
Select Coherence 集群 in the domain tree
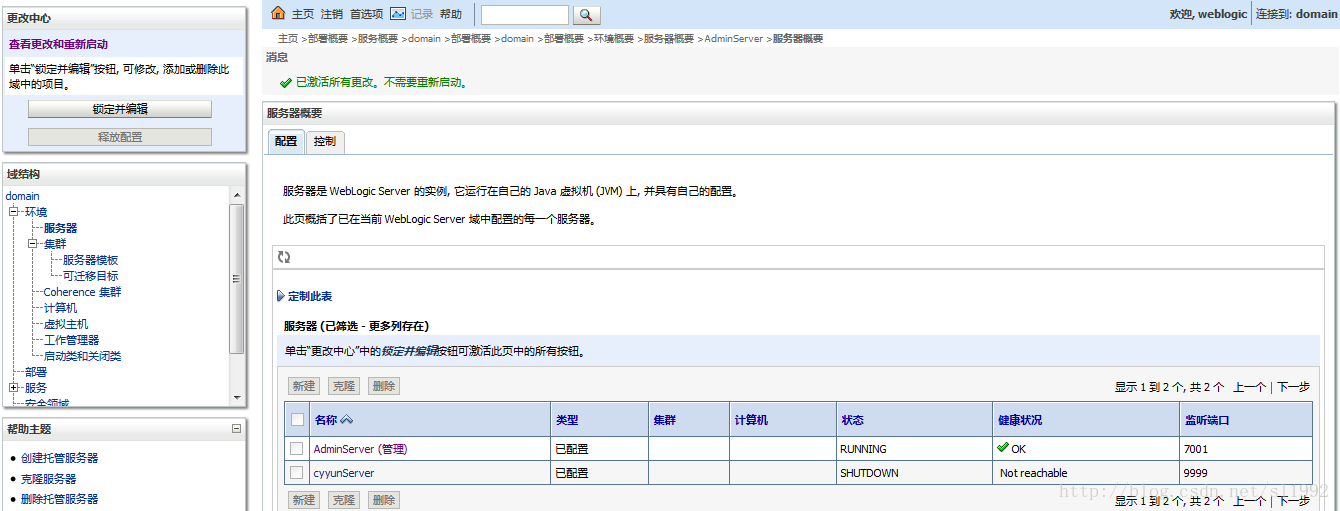coord(83,292)
